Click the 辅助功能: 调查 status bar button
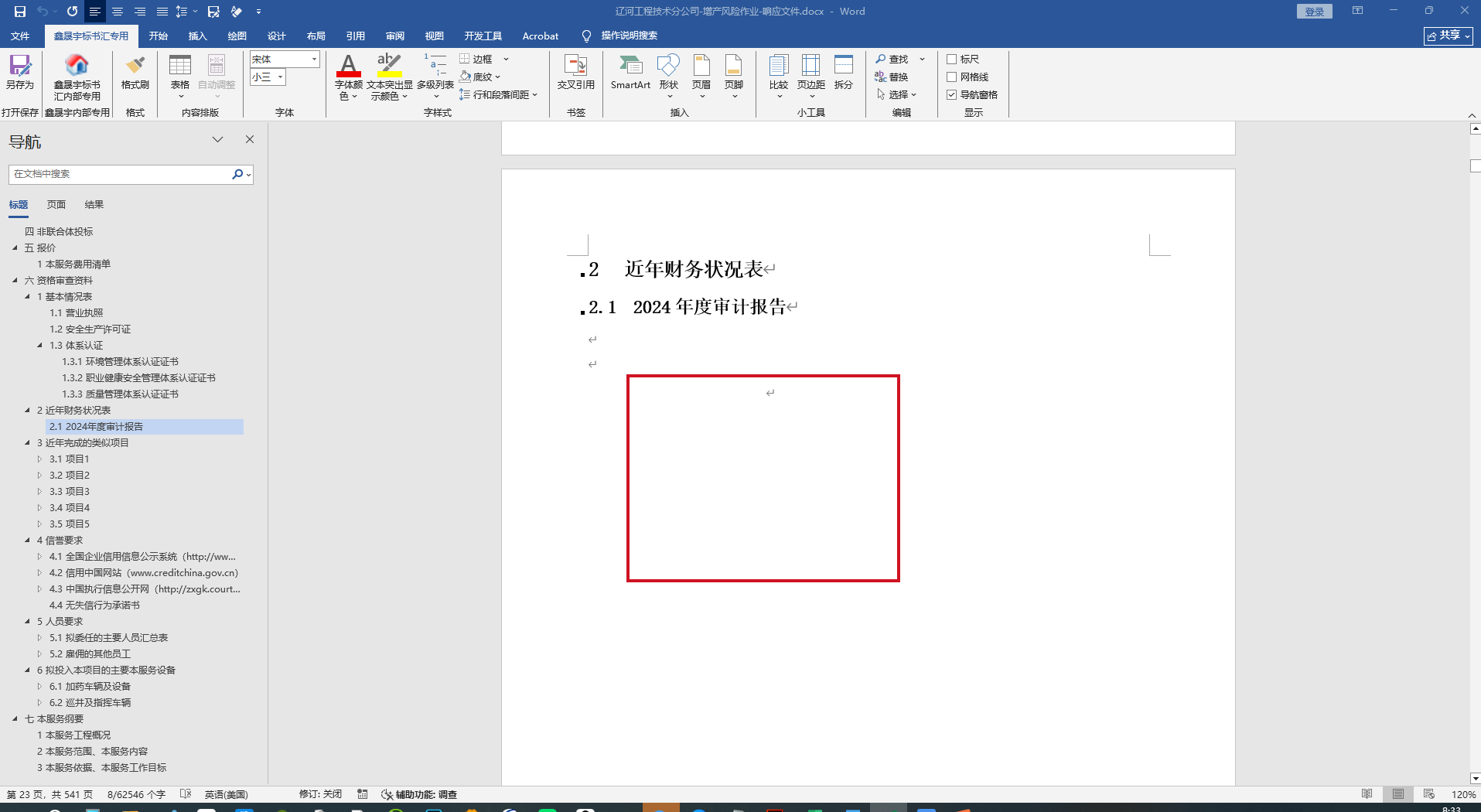 click(x=419, y=794)
